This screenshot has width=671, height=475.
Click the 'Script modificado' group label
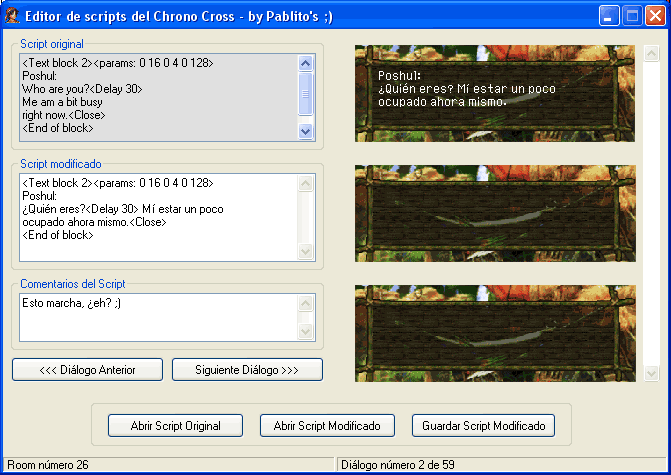[61, 164]
